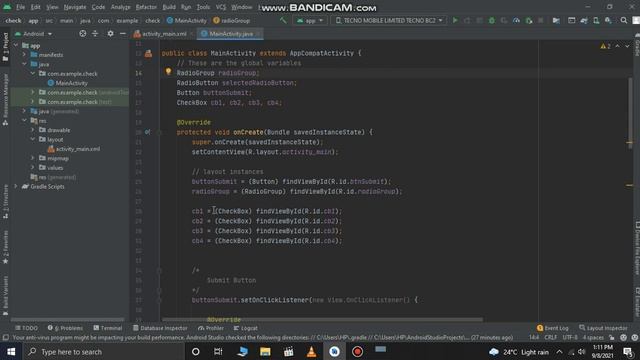Open the Layout Inspector tool window
Screen dimensions: 640x360
pyautogui.click(x=603, y=328)
